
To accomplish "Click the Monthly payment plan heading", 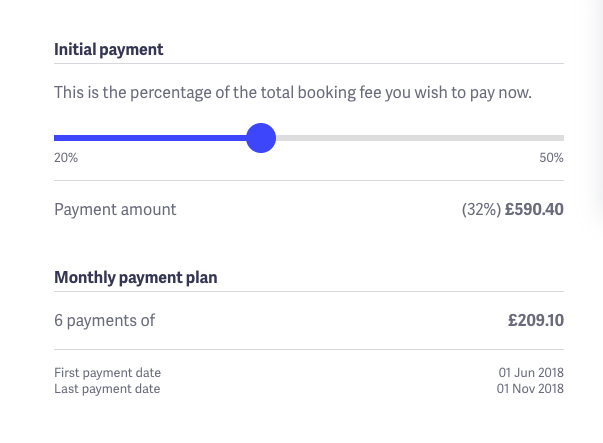I will (136, 277).
